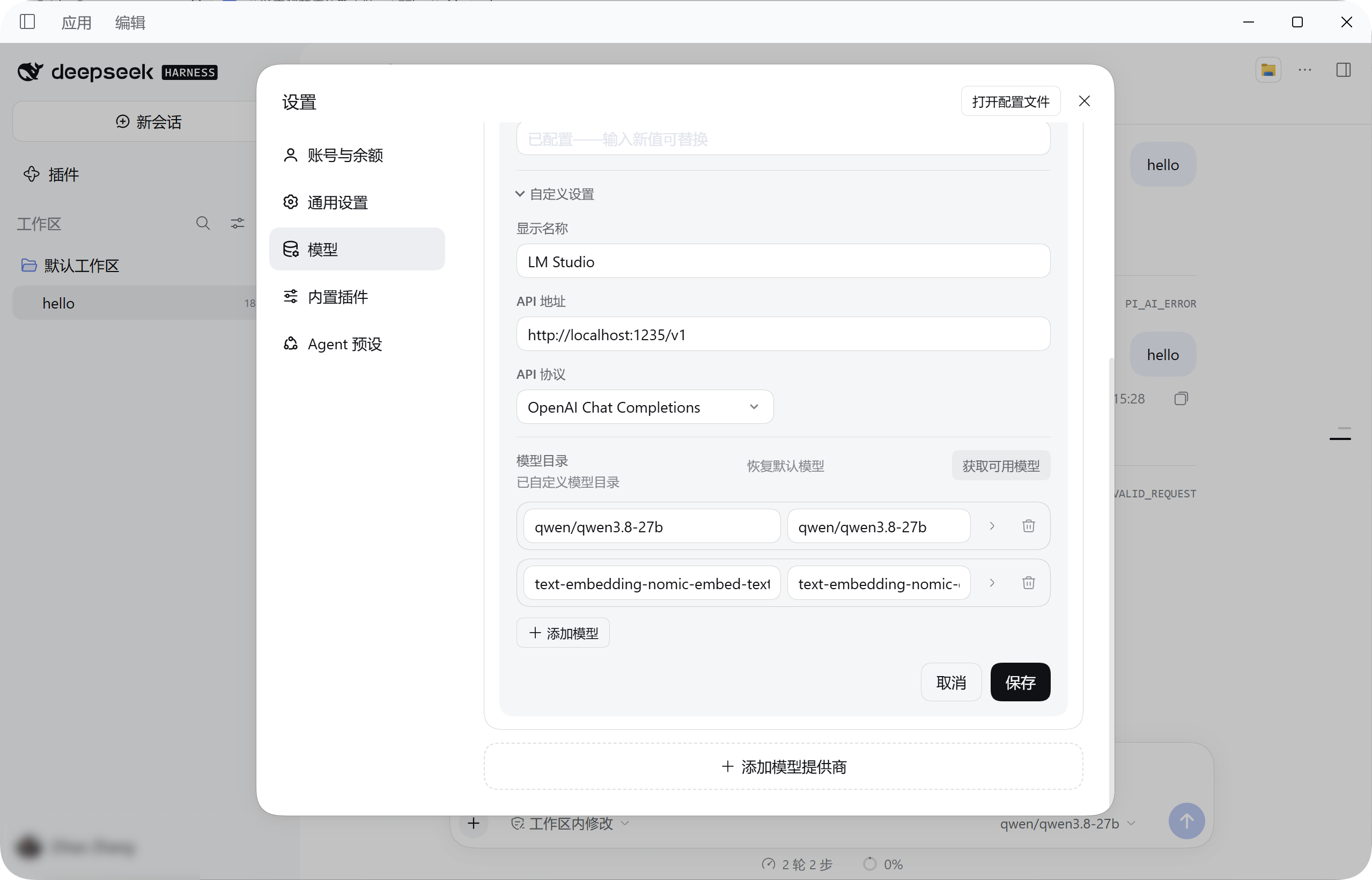Screen dimensions: 1372x880
Task: Open the 插件 plugins page
Action: 51,174
